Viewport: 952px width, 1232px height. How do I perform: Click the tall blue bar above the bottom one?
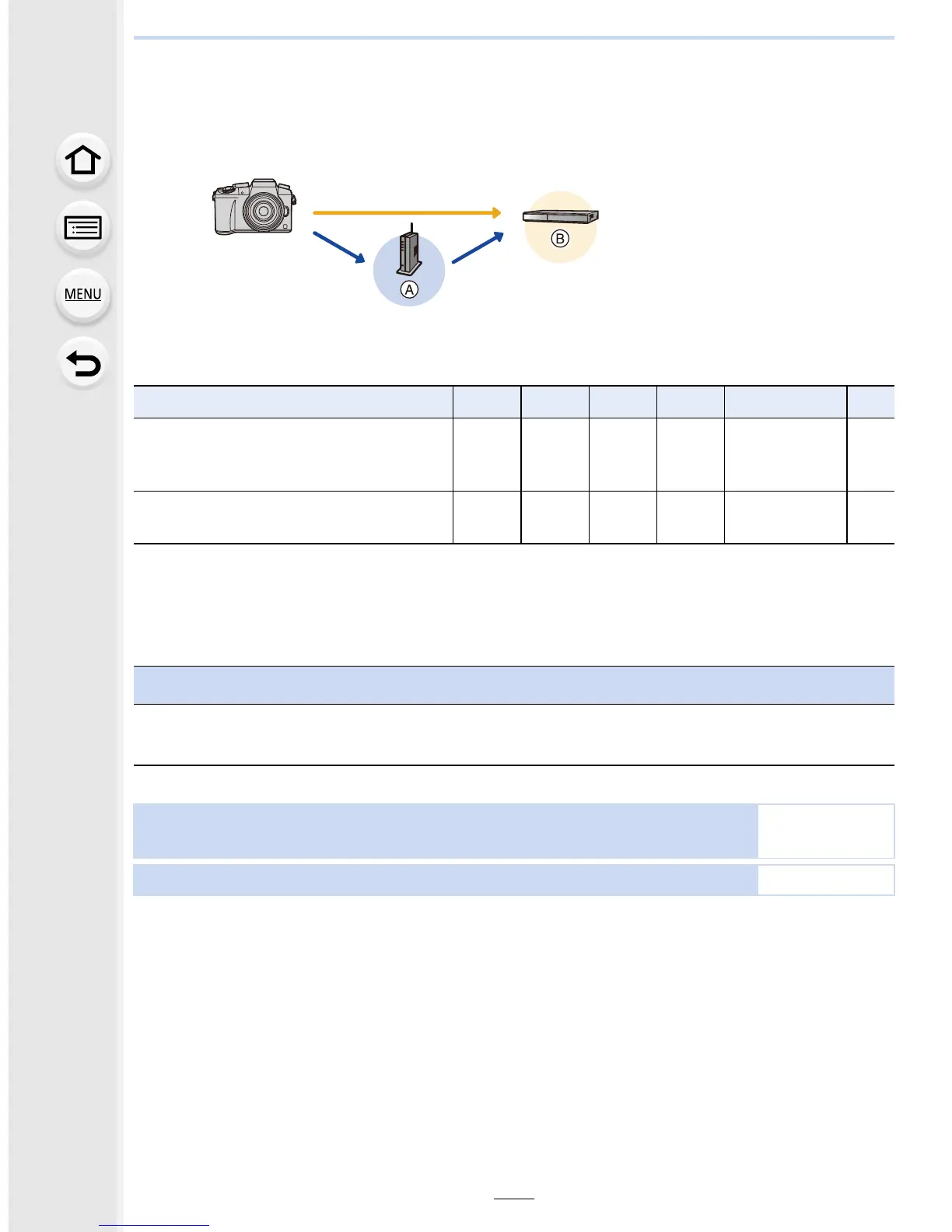[446, 831]
